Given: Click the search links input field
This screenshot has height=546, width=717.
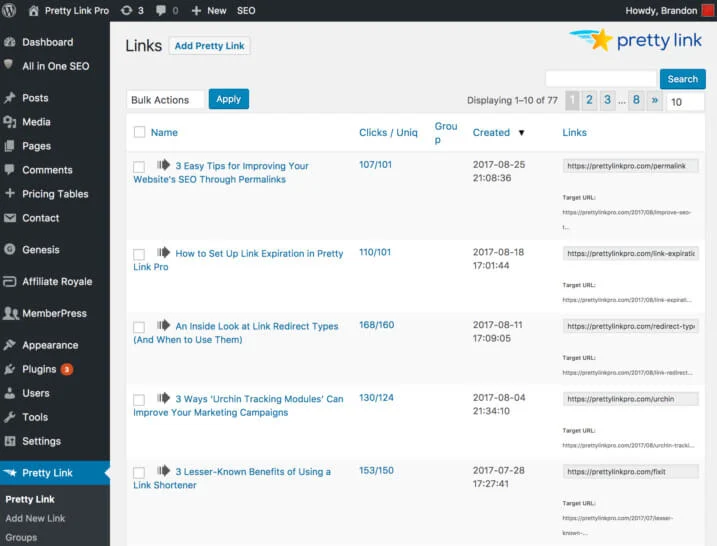Looking at the screenshot, I should point(601,79).
